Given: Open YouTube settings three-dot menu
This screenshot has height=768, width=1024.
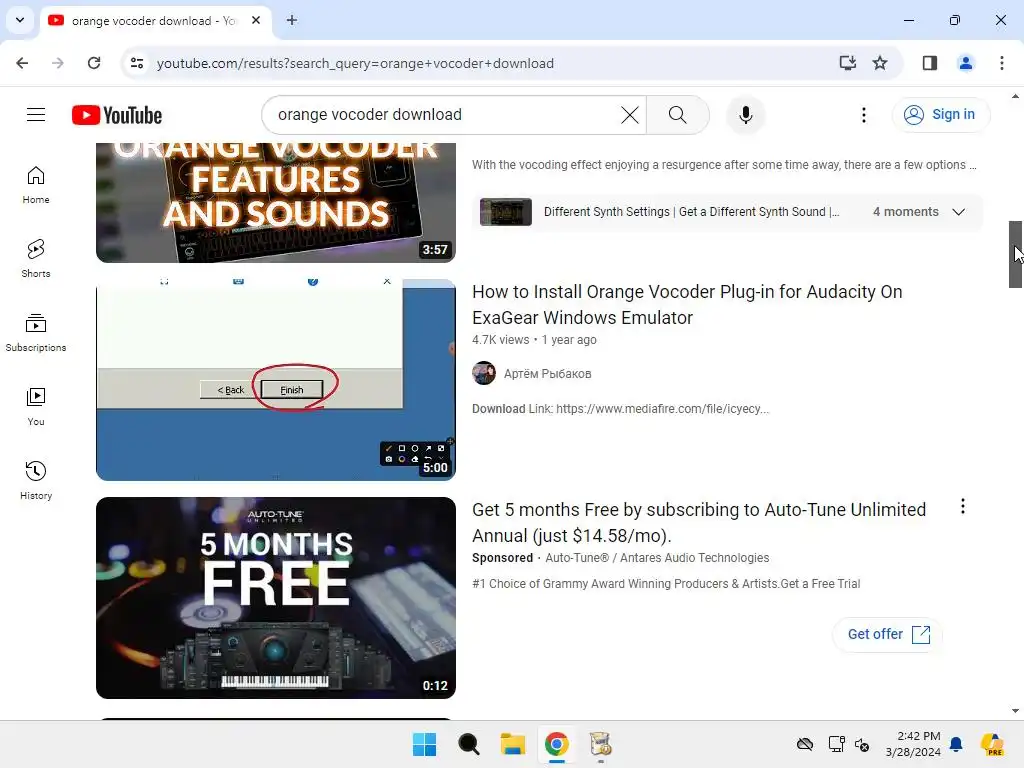Looking at the screenshot, I should click(x=863, y=115).
